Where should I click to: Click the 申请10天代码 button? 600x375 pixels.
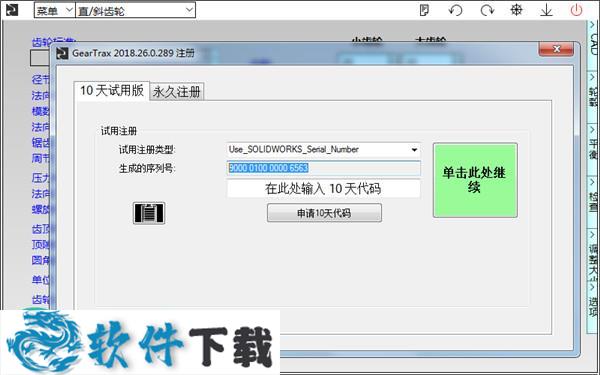pos(324,213)
